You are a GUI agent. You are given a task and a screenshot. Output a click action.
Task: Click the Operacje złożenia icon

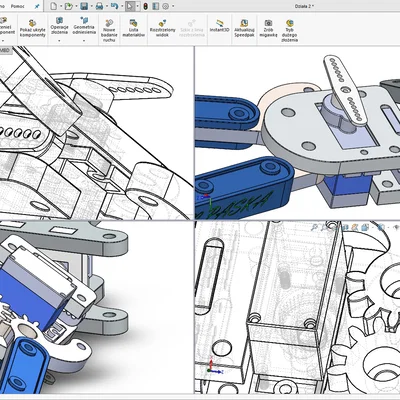[x=59, y=21]
